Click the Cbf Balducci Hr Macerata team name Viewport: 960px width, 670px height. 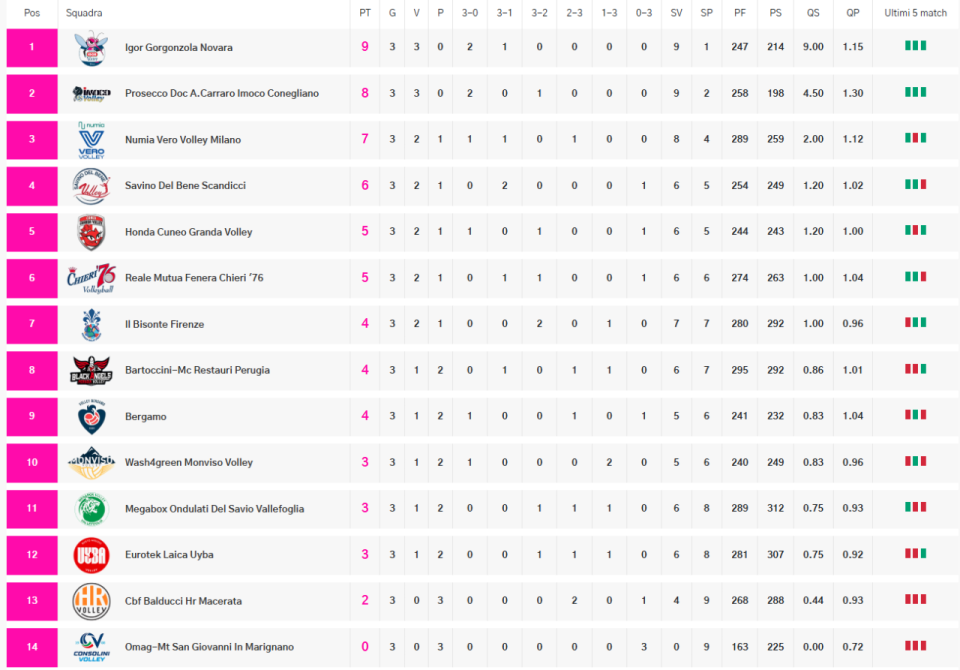click(183, 601)
